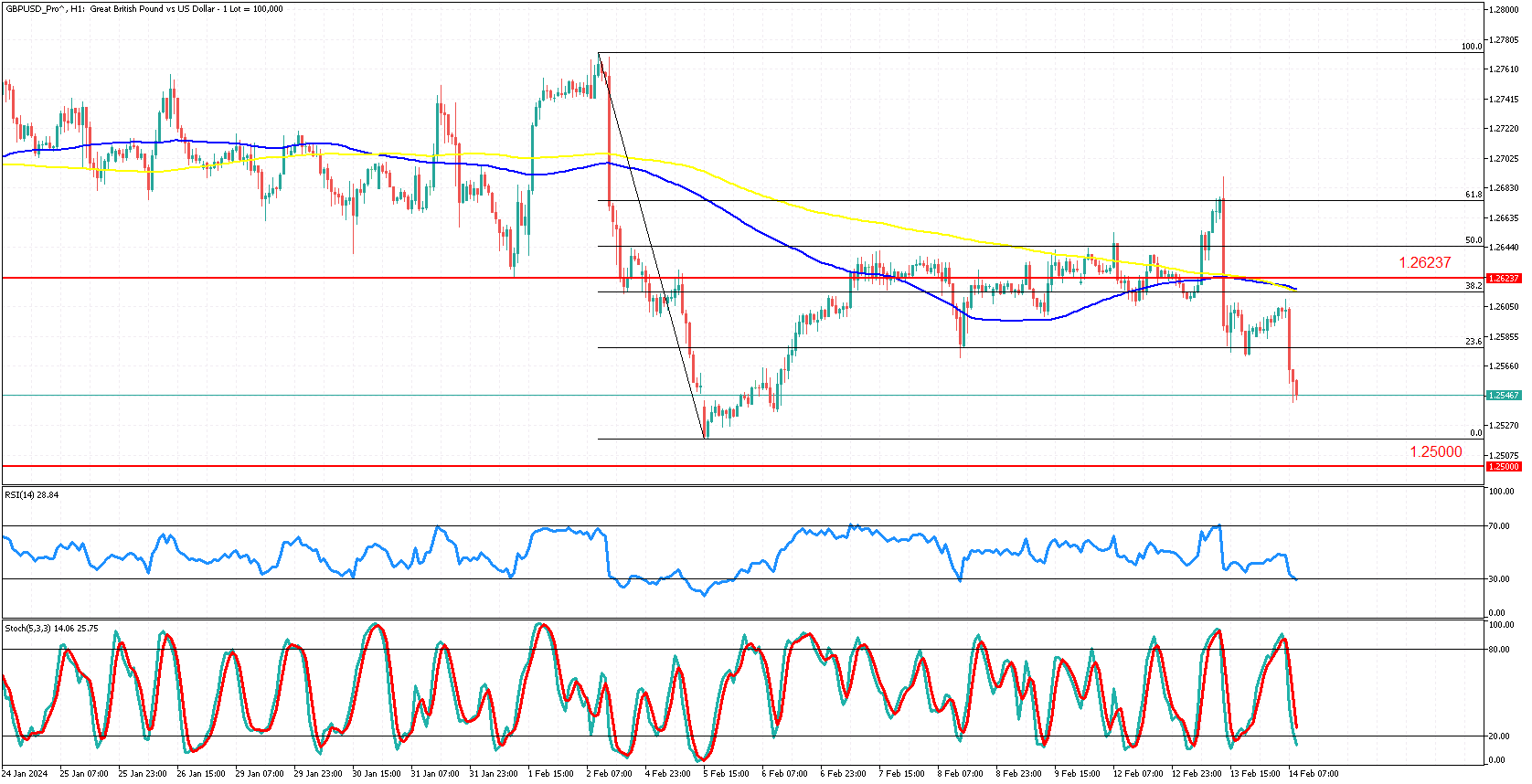This screenshot has width=1532, height=784.
Task: Click the 26 Jan 15:00 time label
Action: pos(201,774)
